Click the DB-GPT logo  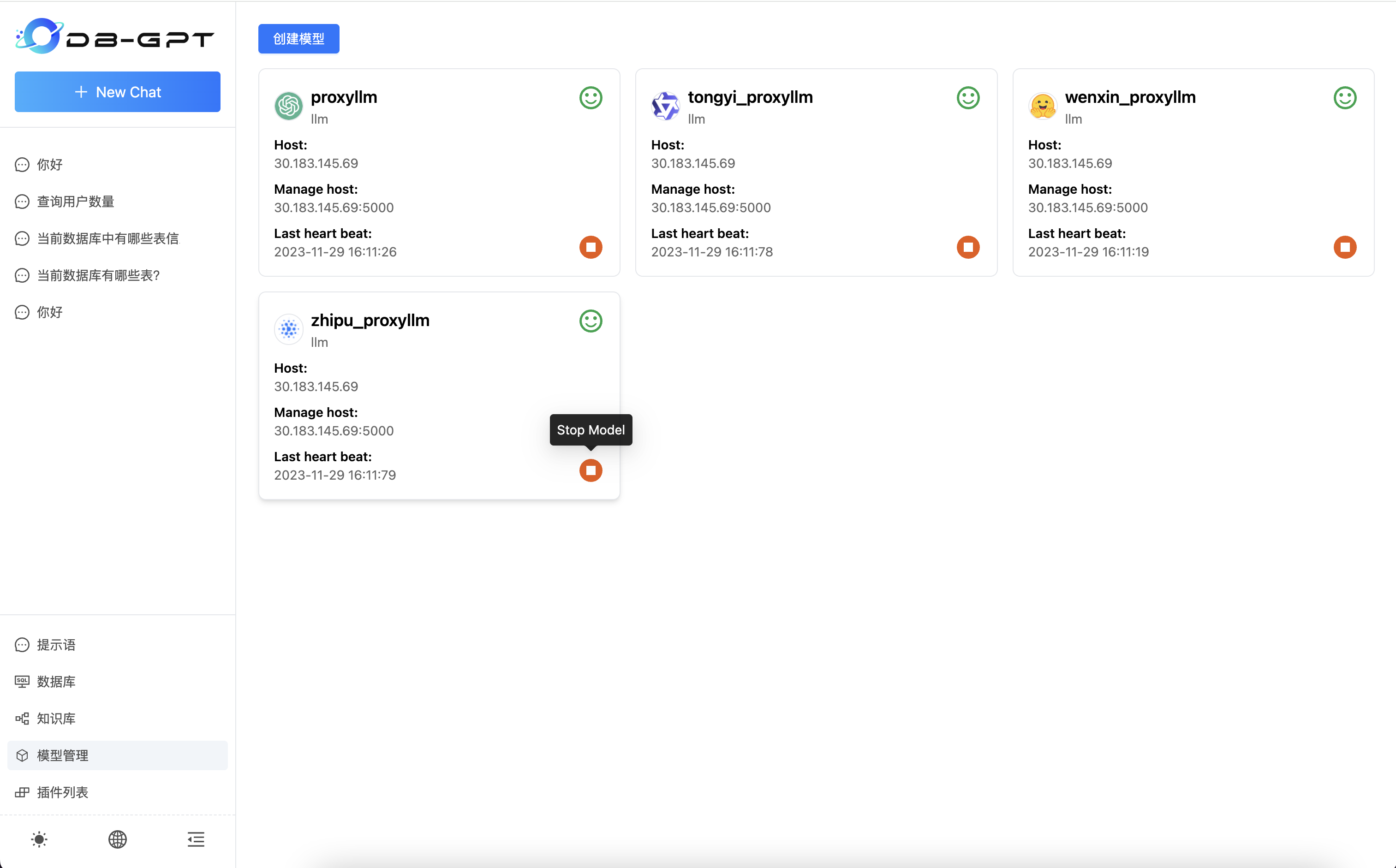coord(114,37)
